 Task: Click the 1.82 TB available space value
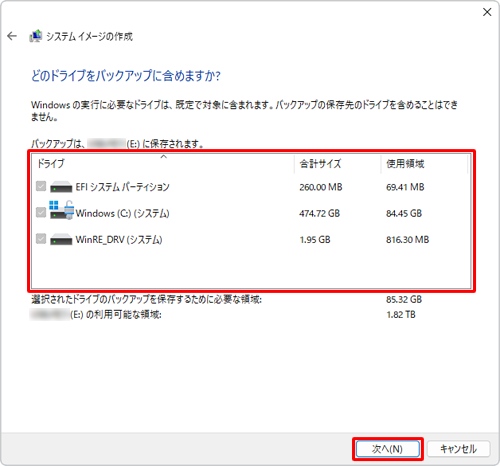click(401, 315)
